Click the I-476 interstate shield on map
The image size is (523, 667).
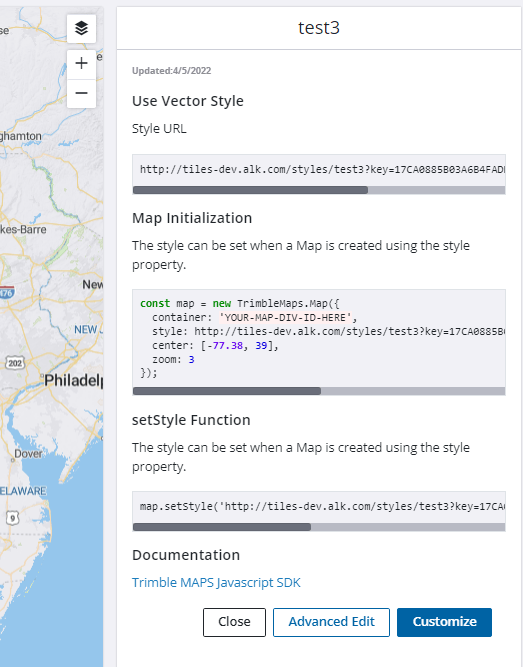[6, 292]
